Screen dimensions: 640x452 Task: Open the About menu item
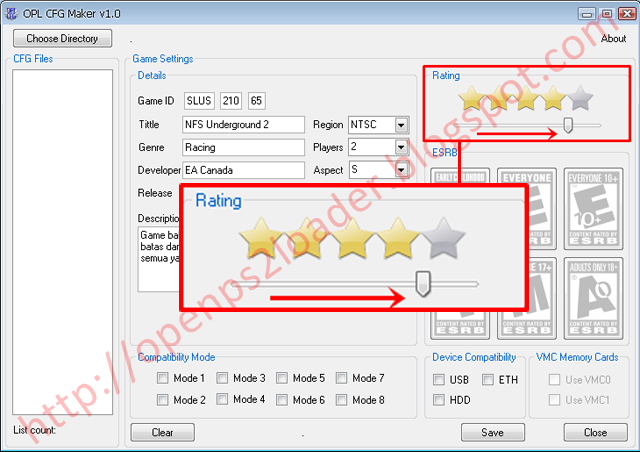613,38
